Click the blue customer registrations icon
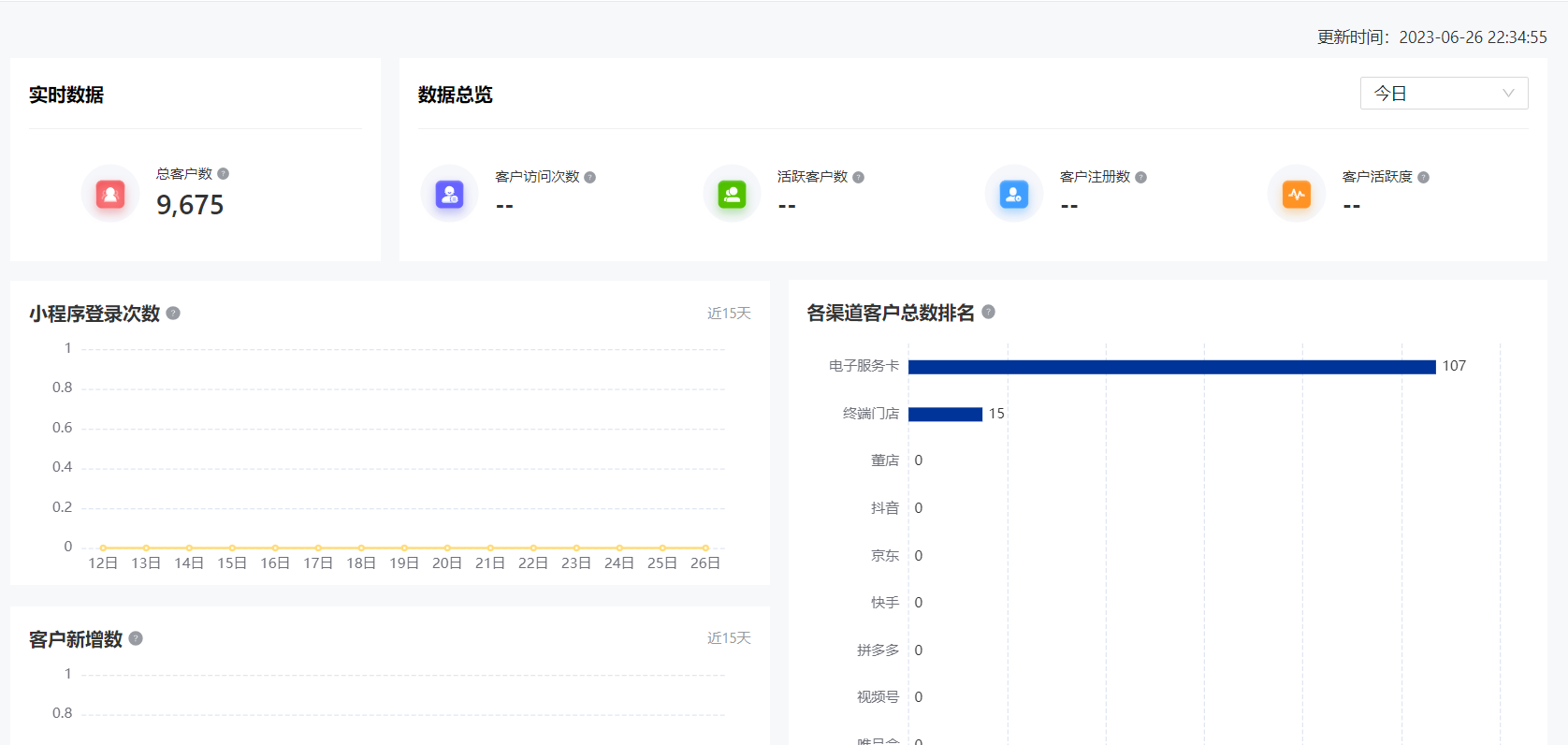Screen dimensions: 1568x745 [x=1014, y=194]
